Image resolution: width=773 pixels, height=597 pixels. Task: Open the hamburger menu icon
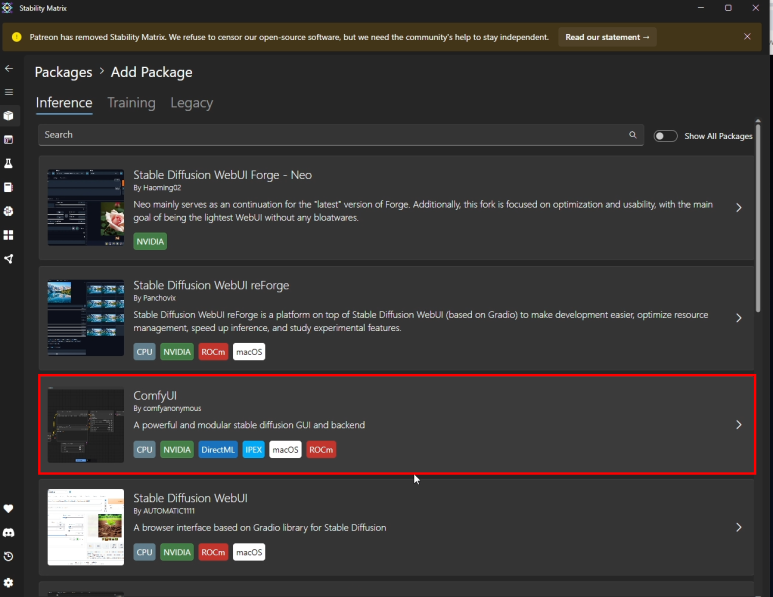pos(9,92)
